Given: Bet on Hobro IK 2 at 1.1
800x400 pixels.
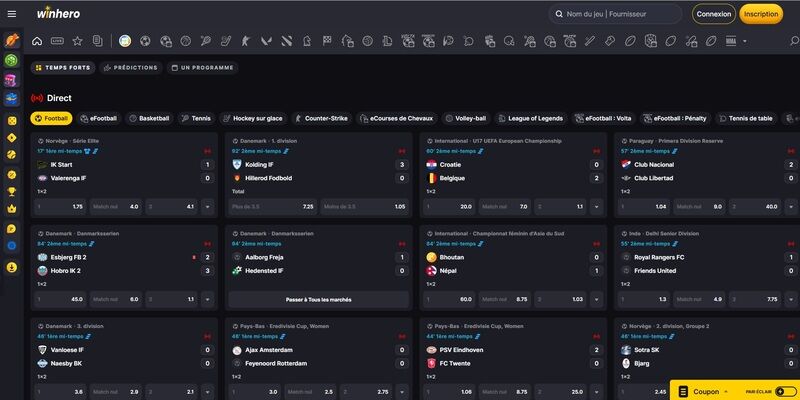Looking at the screenshot, I should click(x=171, y=299).
